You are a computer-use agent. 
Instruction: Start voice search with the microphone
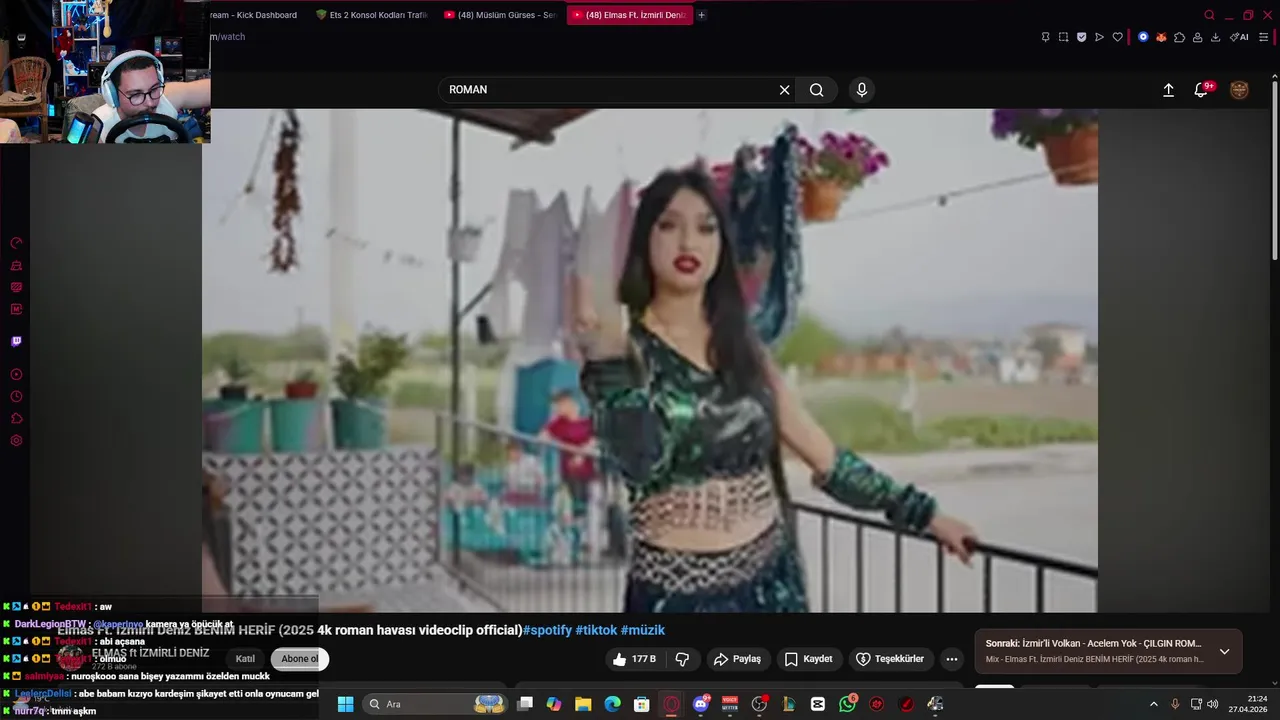[862, 90]
